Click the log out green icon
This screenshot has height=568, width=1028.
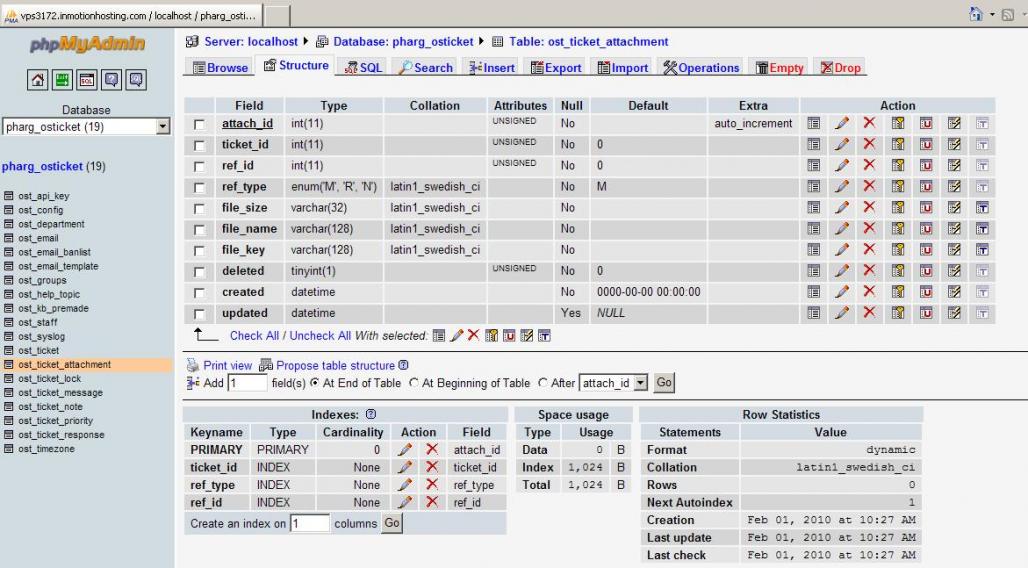[62, 80]
